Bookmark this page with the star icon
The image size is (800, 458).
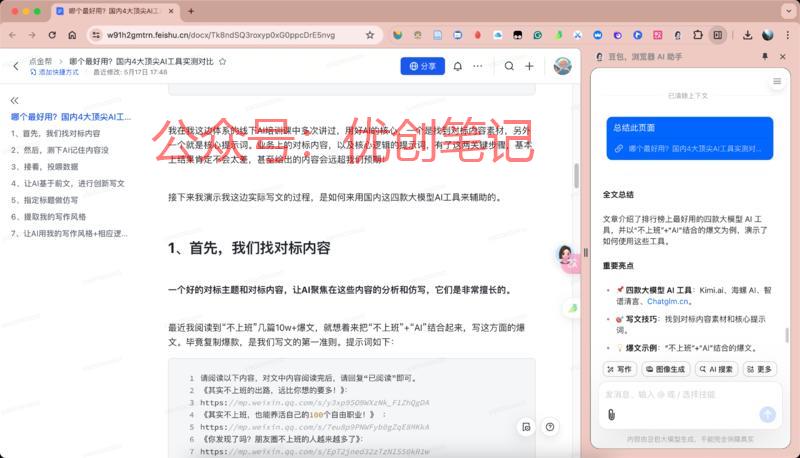370,35
